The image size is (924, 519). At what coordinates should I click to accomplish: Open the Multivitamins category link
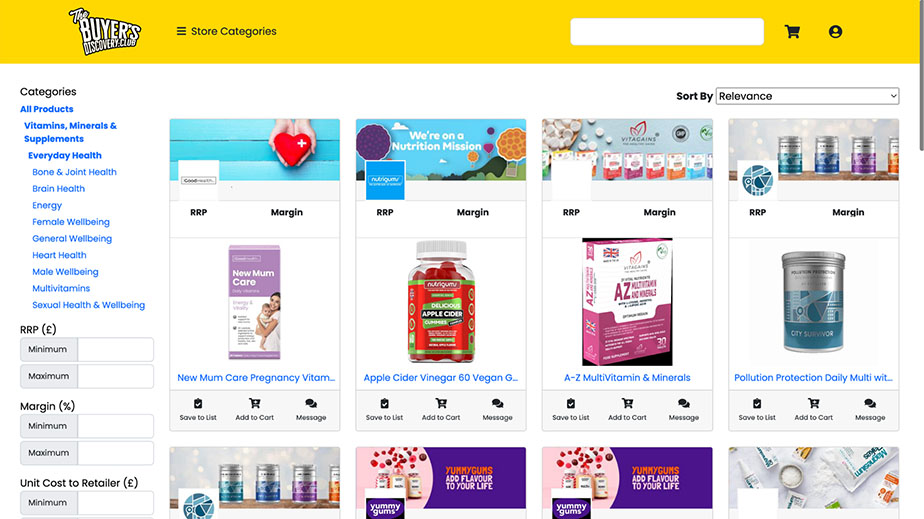61,288
